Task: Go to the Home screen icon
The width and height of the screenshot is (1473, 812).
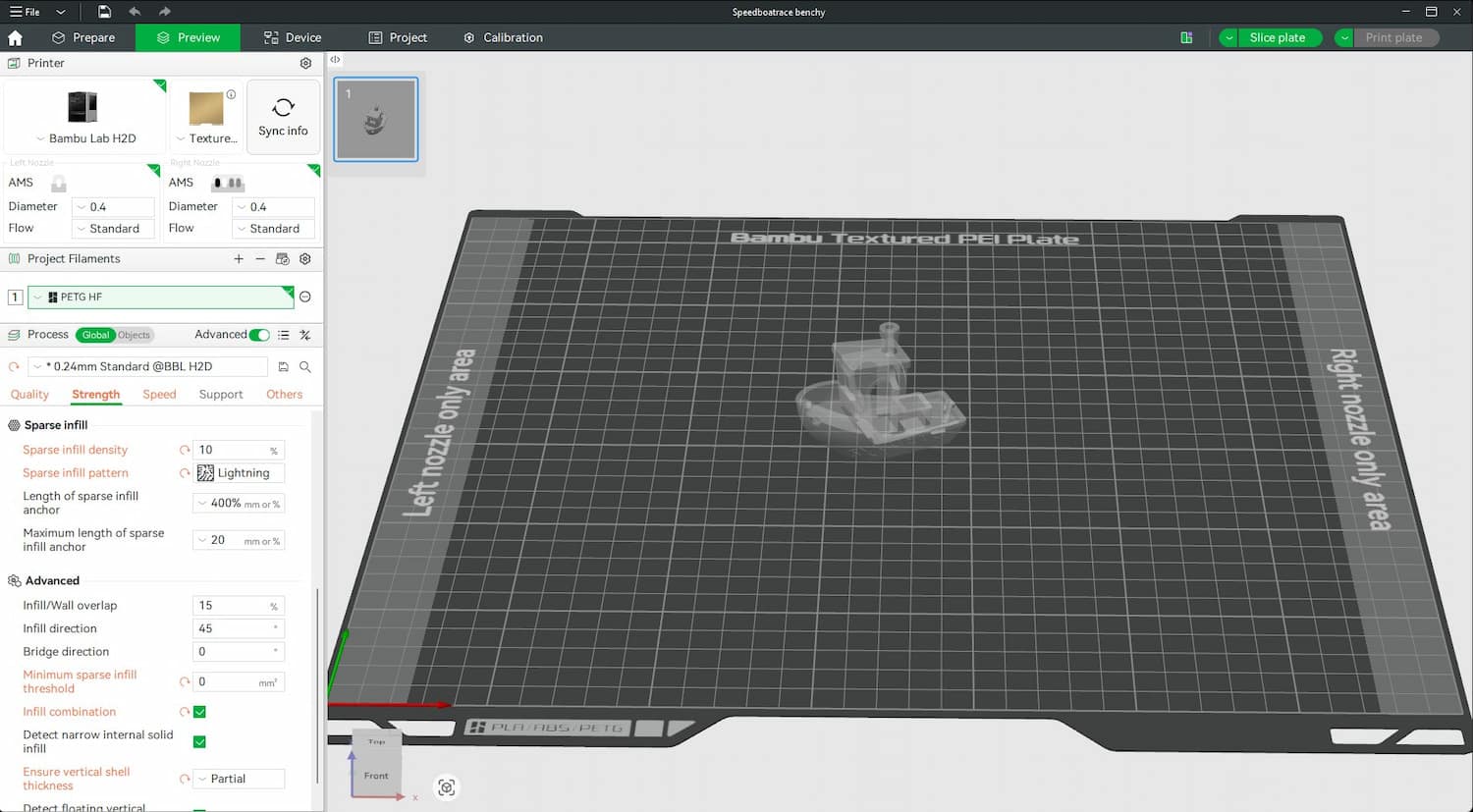Action: pos(15,37)
